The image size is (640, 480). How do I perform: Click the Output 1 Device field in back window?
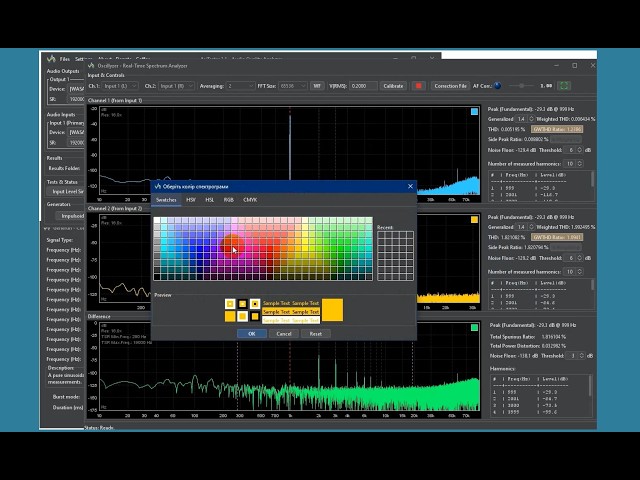click(x=76, y=89)
